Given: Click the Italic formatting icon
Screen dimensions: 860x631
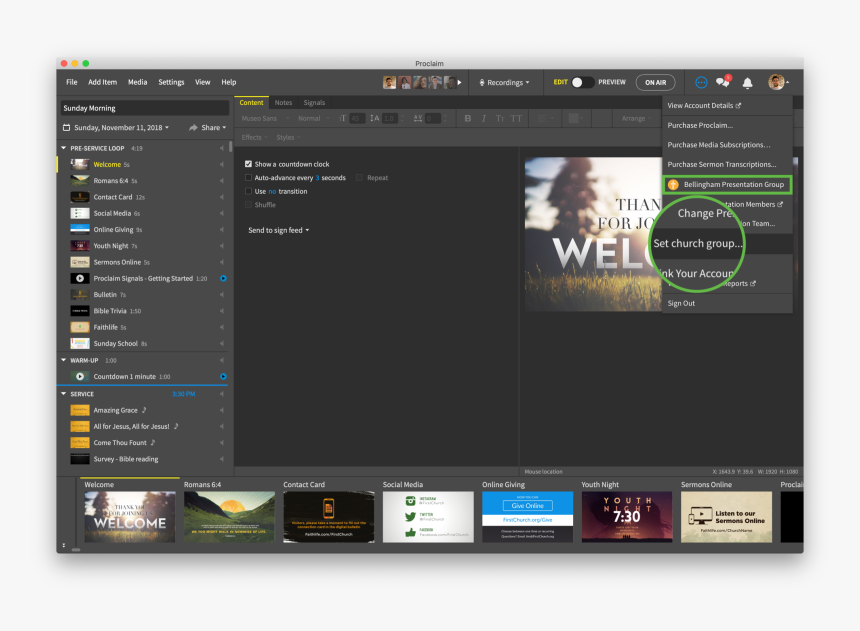Looking at the screenshot, I should tap(484, 118).
